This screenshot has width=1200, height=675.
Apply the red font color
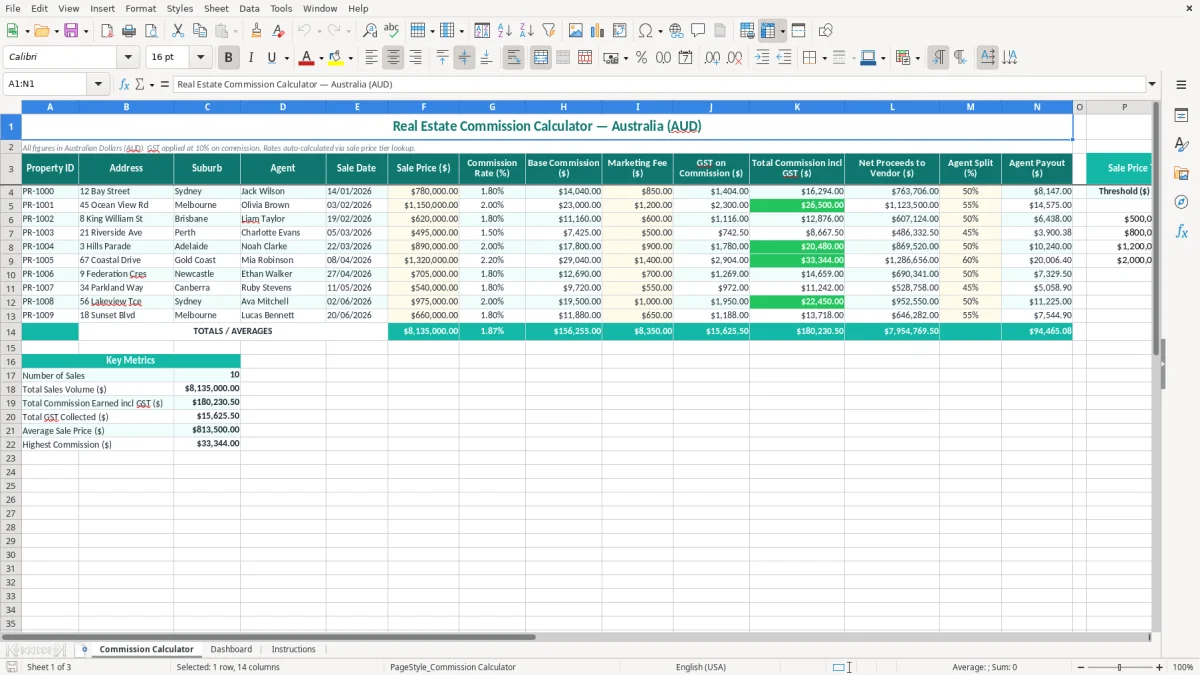point(307,58)
